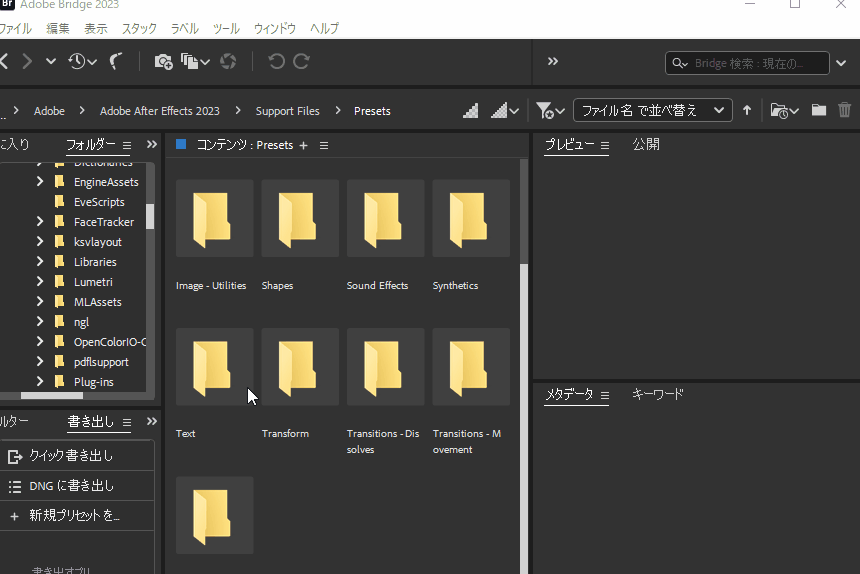
Task: Open the Export panel menu icon
Action: click(x=127, y=422)
